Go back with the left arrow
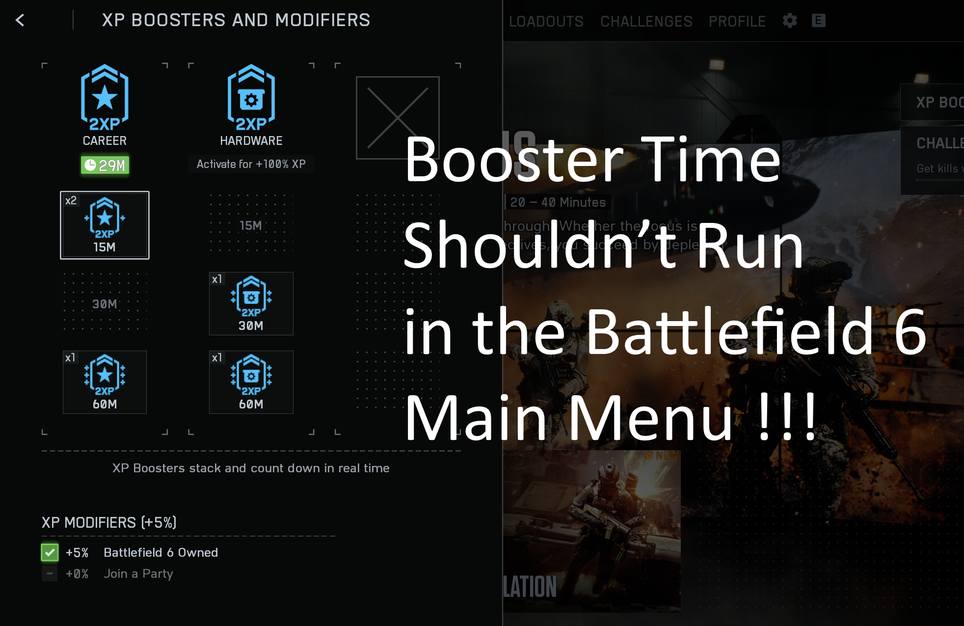The height and width of the screenshot is (626, 964). (20, 20)
